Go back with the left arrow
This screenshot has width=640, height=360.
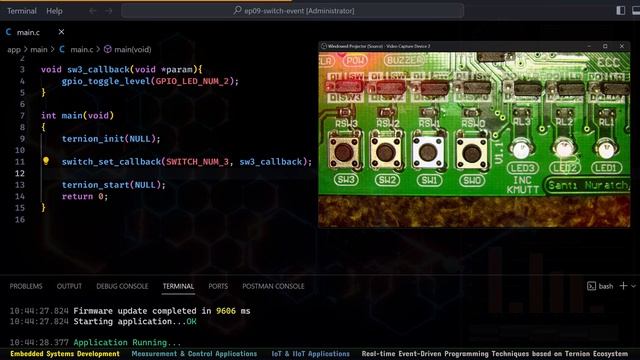(x=93, y=11)
